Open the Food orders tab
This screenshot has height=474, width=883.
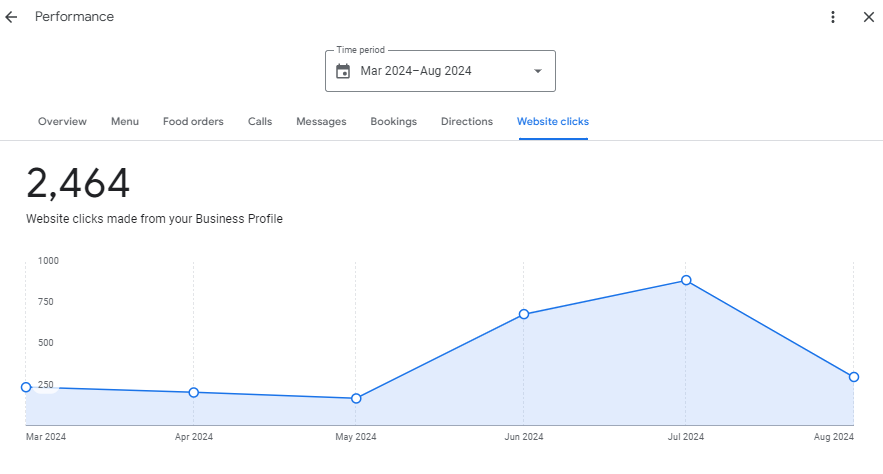(x=193, y=122)
